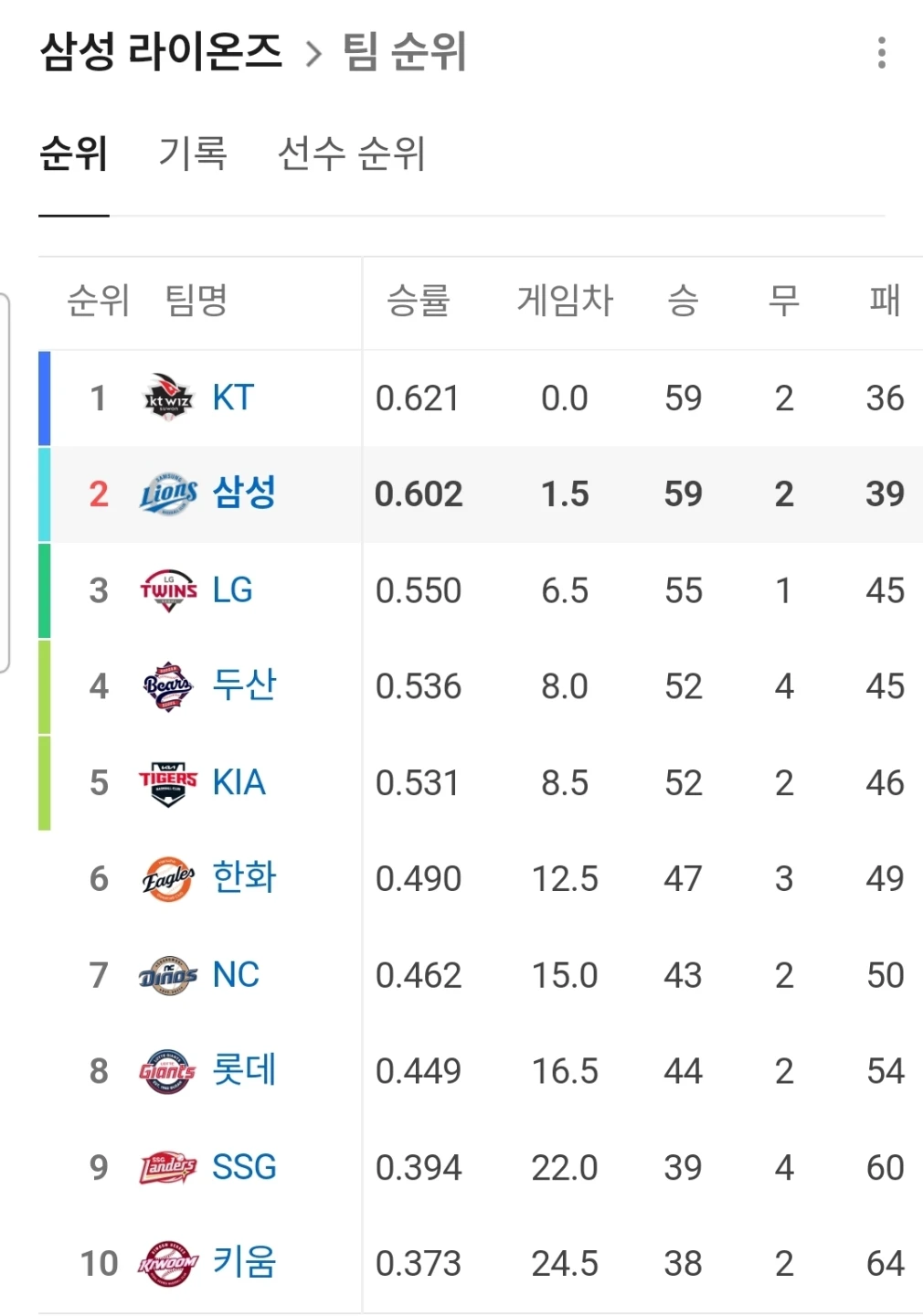Click the Samsung Lions team logo
Screen dimensions: 923x1316
coord(169,493)
